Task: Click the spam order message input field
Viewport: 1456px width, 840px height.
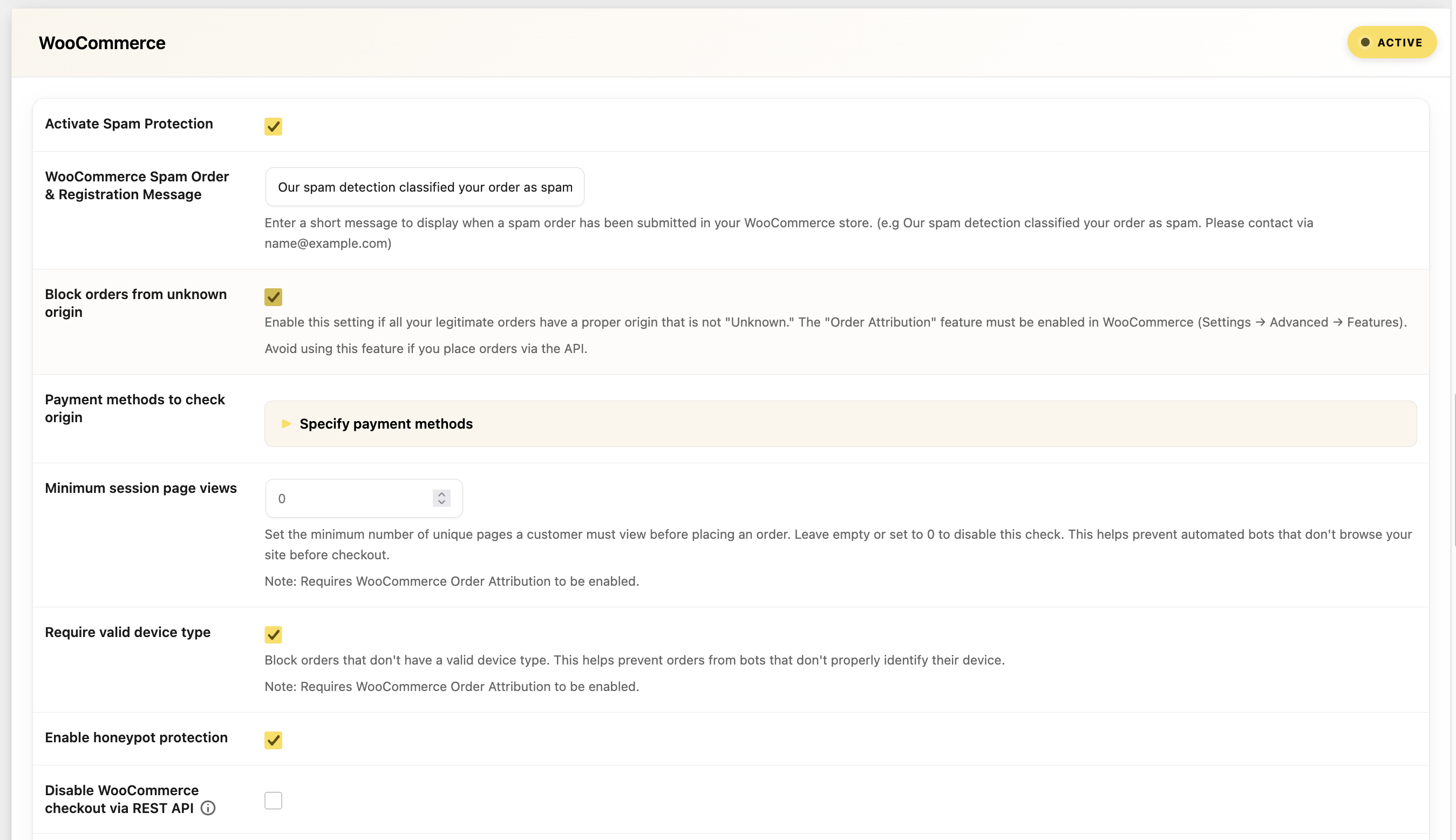Action: (x=425, y=187)
